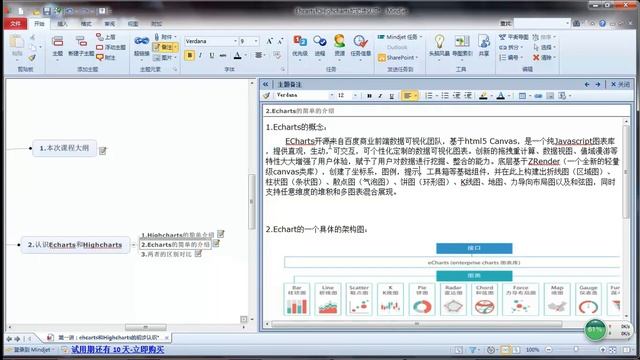Click the insert table icon in notes toolbar
The height and width of the screenshot is (360, 640).
coord(522,96)
